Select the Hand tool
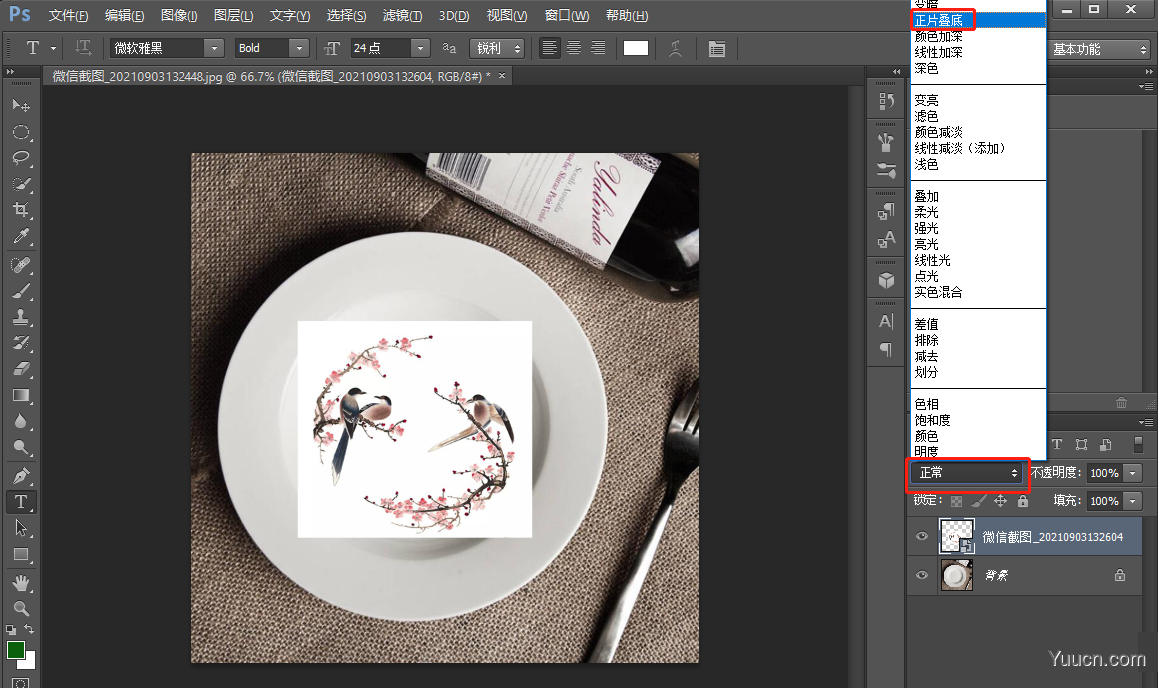This screenshot has height=688, width=1158. tap(20, 581)
